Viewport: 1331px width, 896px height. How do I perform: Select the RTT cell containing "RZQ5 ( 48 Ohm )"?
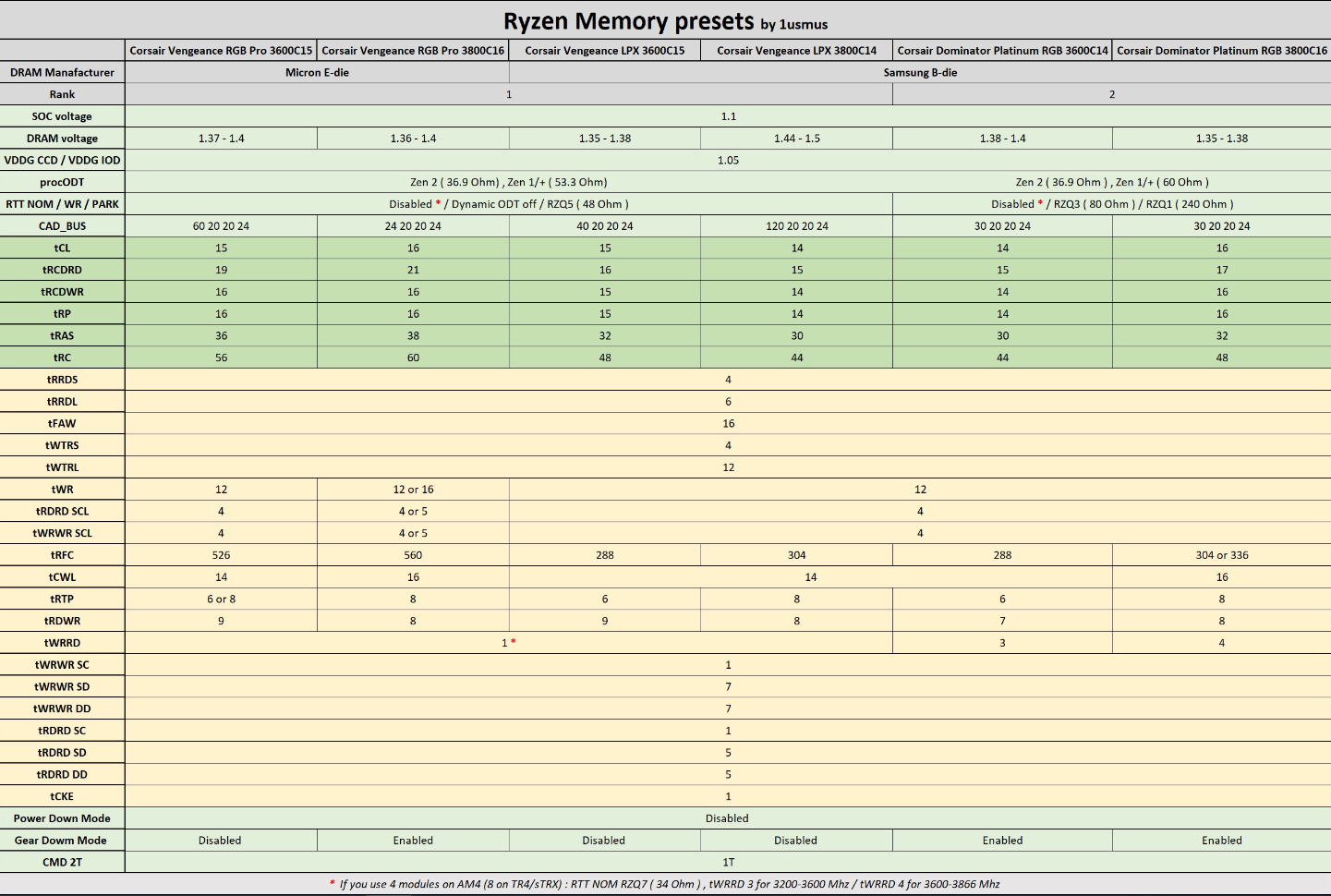(x=509, y=204)
